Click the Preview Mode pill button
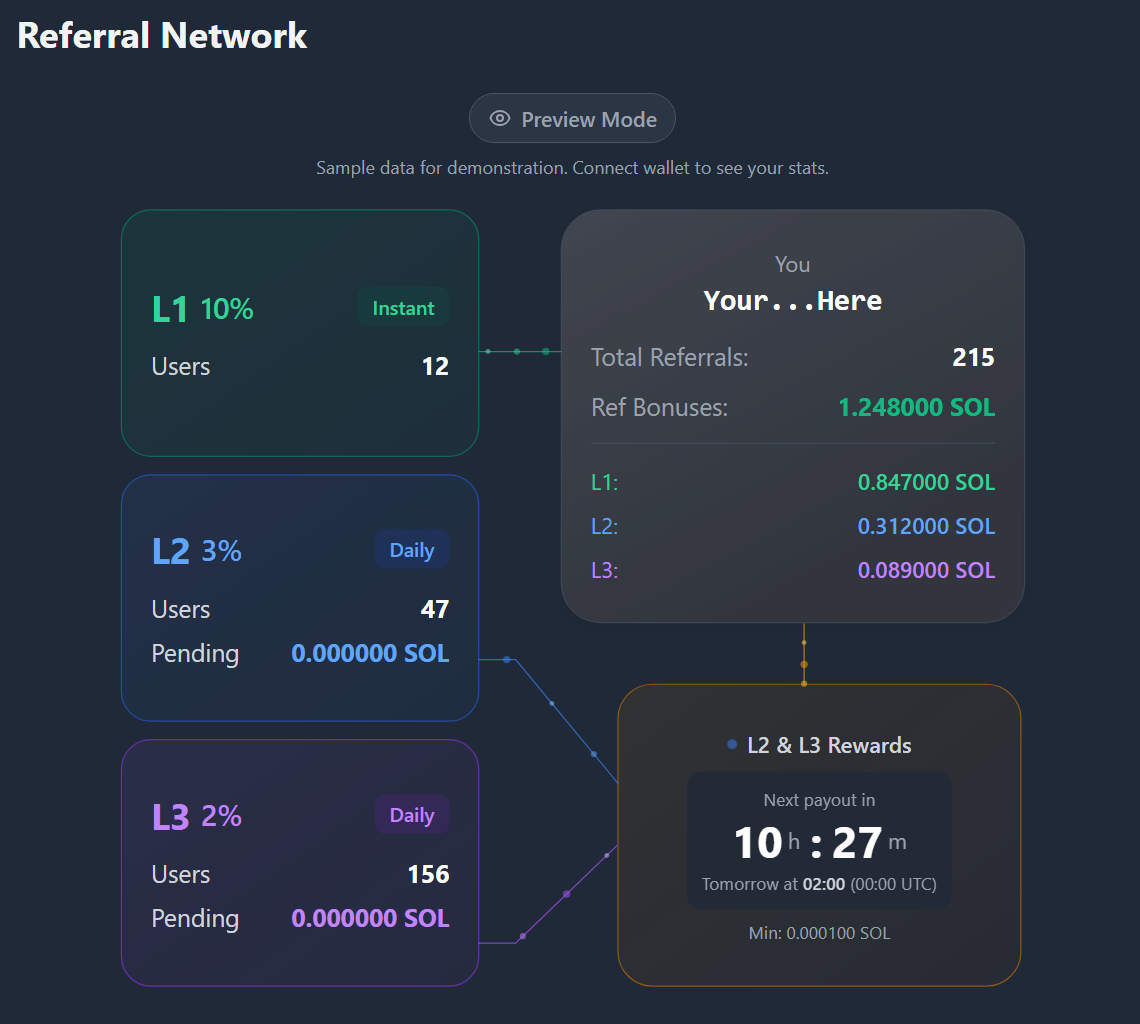The height and width of the screenshot is (1024, 1140). [x=572, y=119]
